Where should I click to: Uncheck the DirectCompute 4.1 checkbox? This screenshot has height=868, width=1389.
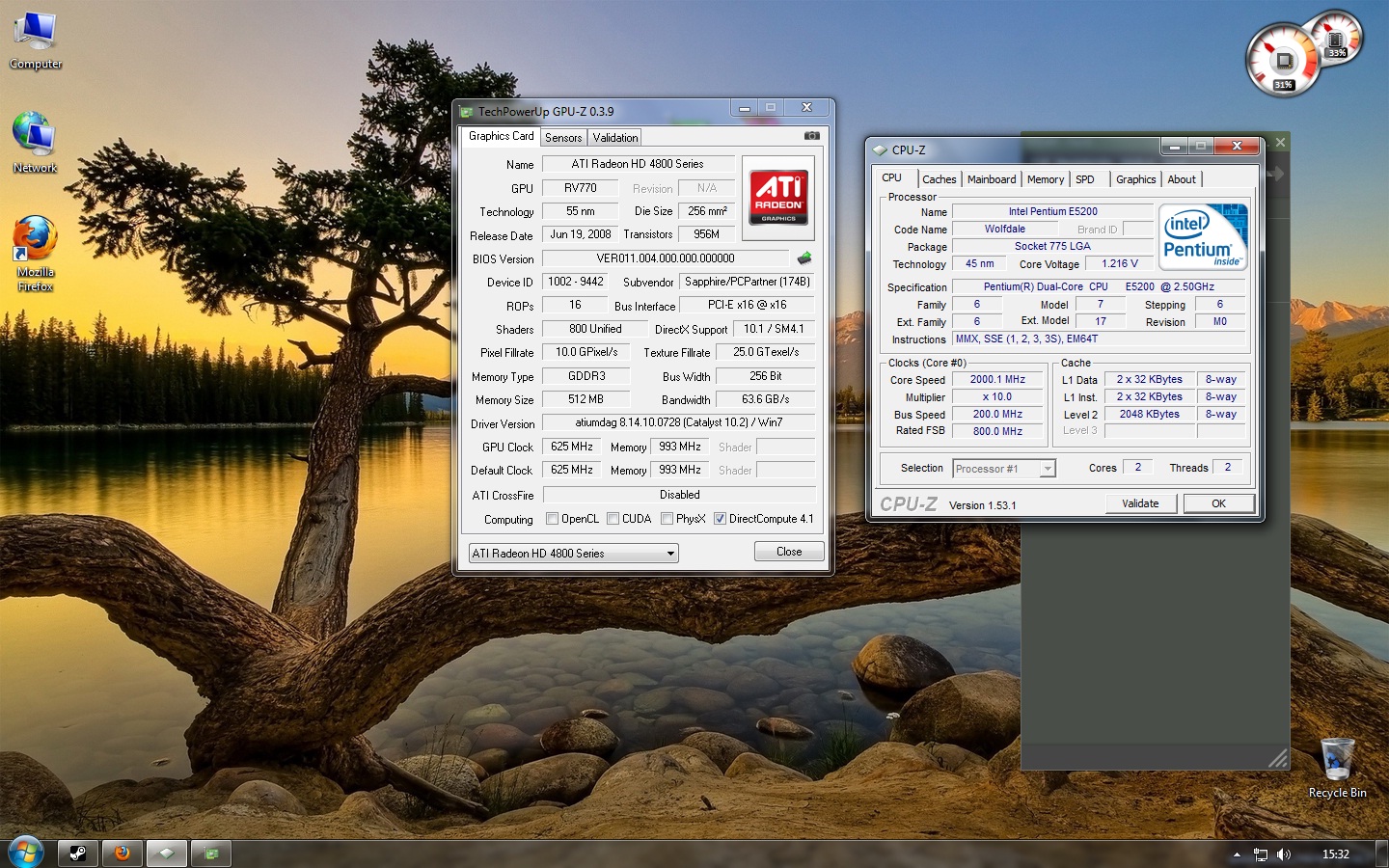coord(720,519)
